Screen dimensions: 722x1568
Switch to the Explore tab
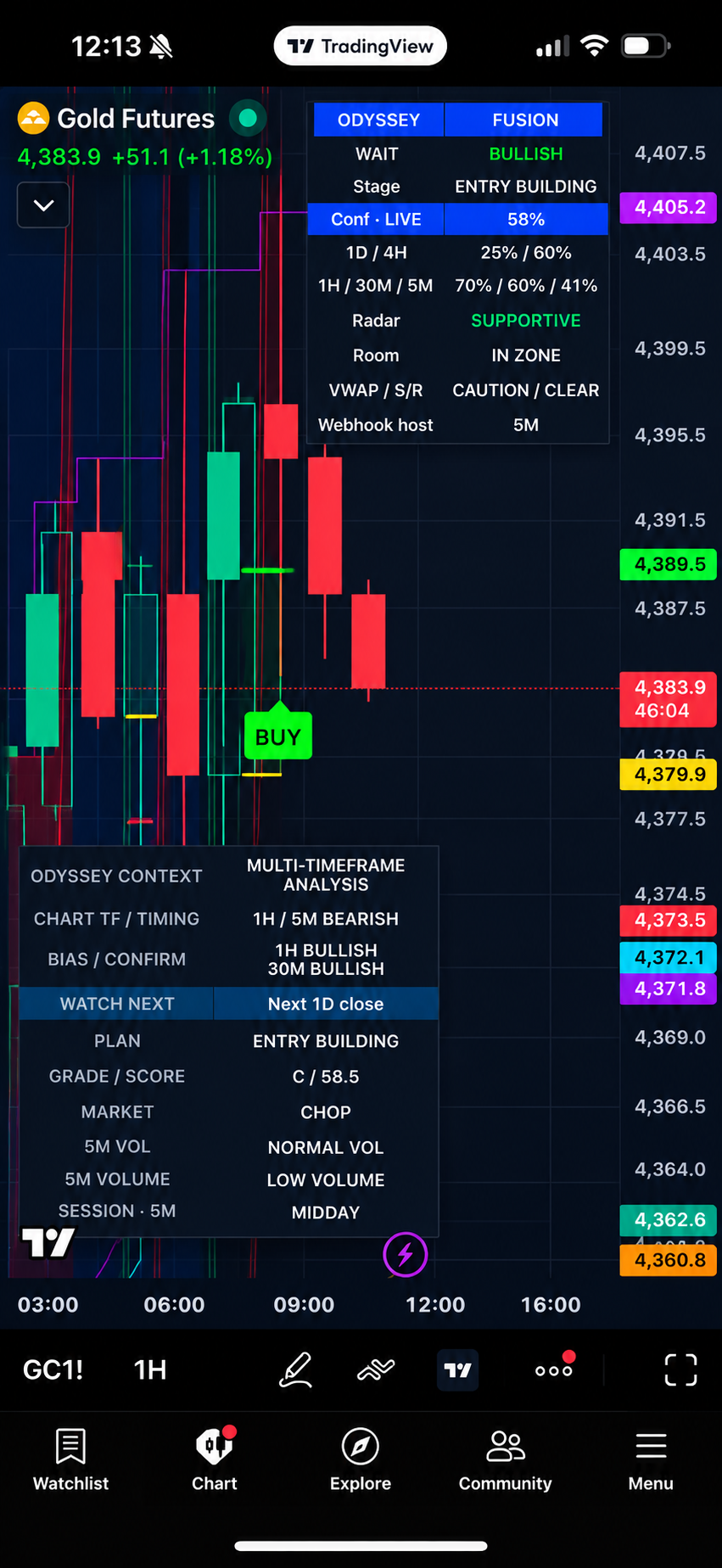[361, 1459]
